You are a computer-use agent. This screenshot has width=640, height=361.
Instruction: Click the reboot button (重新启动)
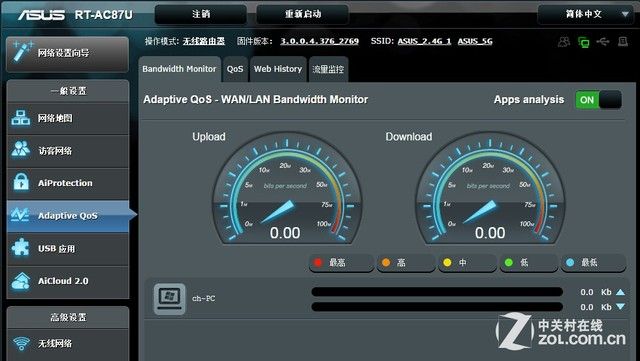pos(302,14)
